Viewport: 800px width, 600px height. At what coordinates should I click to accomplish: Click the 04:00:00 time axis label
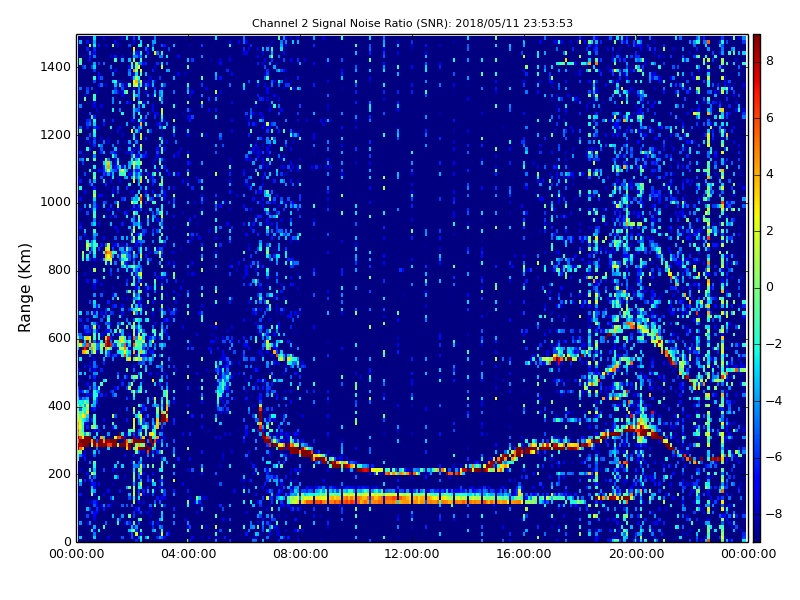pyautogui.click(x=188, y=554)
